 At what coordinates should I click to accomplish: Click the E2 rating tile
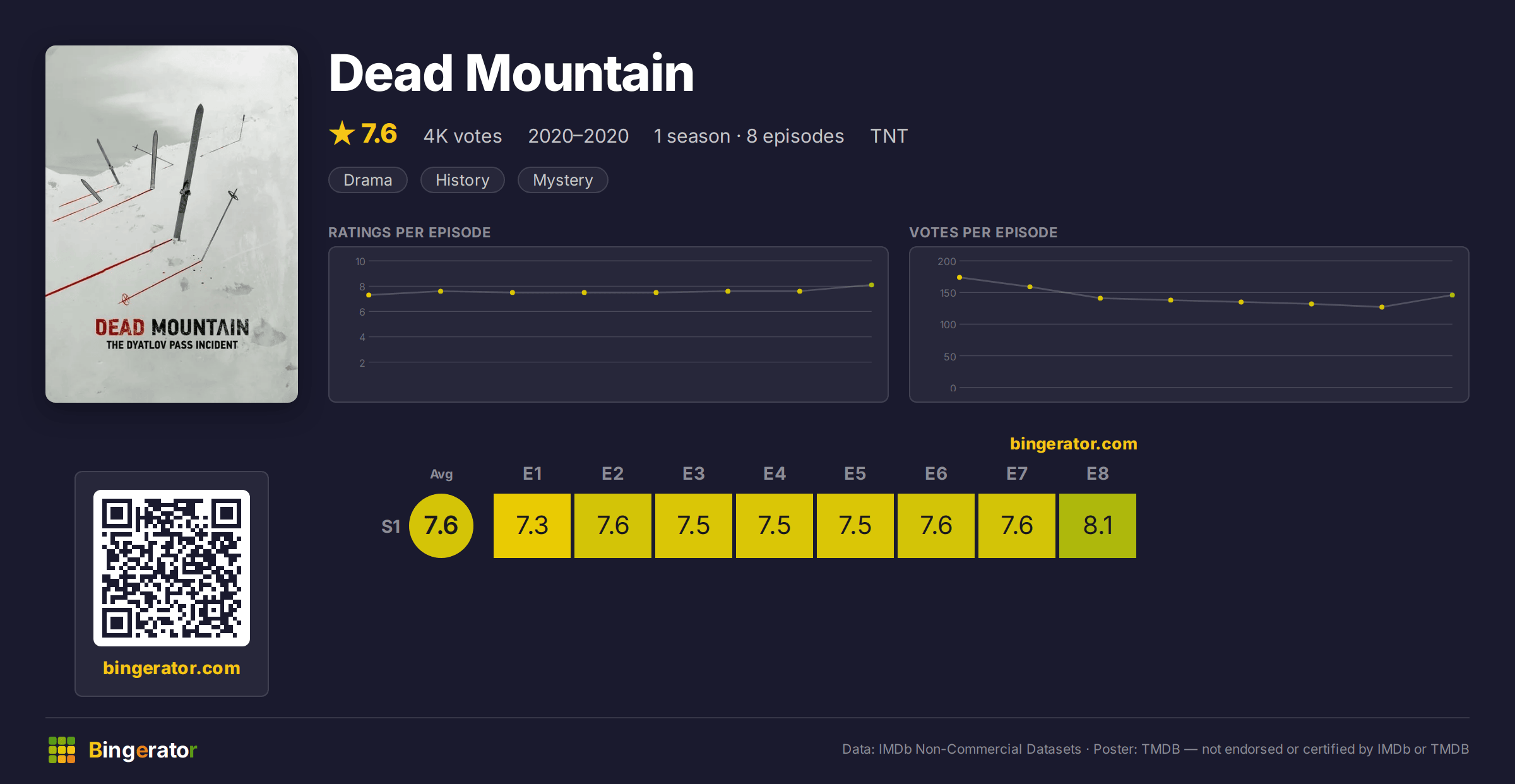click(x=613, y=526)
